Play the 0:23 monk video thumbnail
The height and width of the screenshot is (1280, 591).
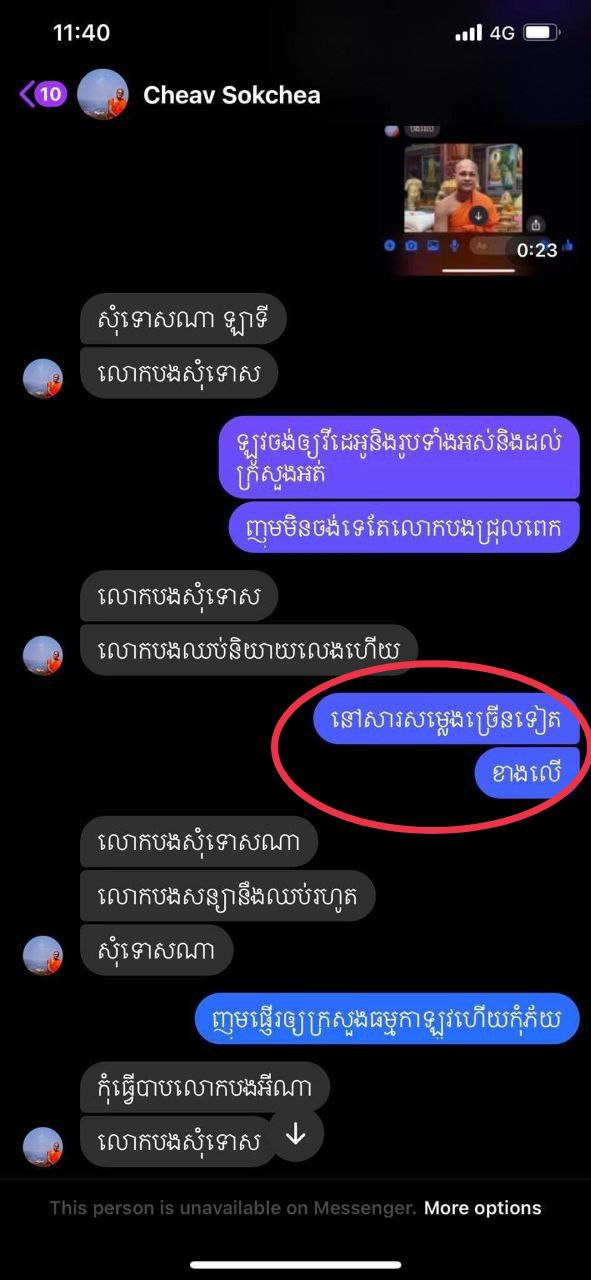[x=463, y=190]
